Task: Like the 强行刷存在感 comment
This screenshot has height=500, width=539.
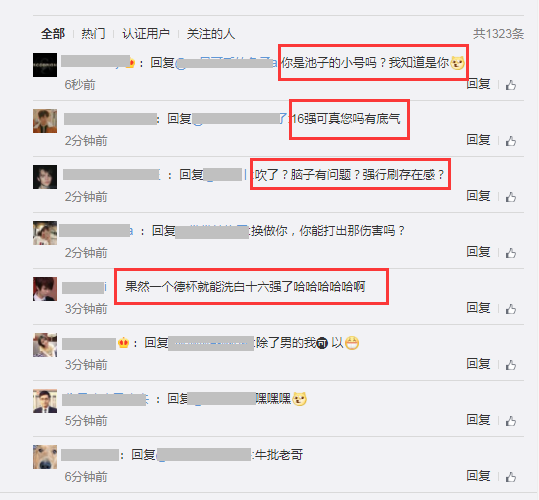Action: point(511,197)
